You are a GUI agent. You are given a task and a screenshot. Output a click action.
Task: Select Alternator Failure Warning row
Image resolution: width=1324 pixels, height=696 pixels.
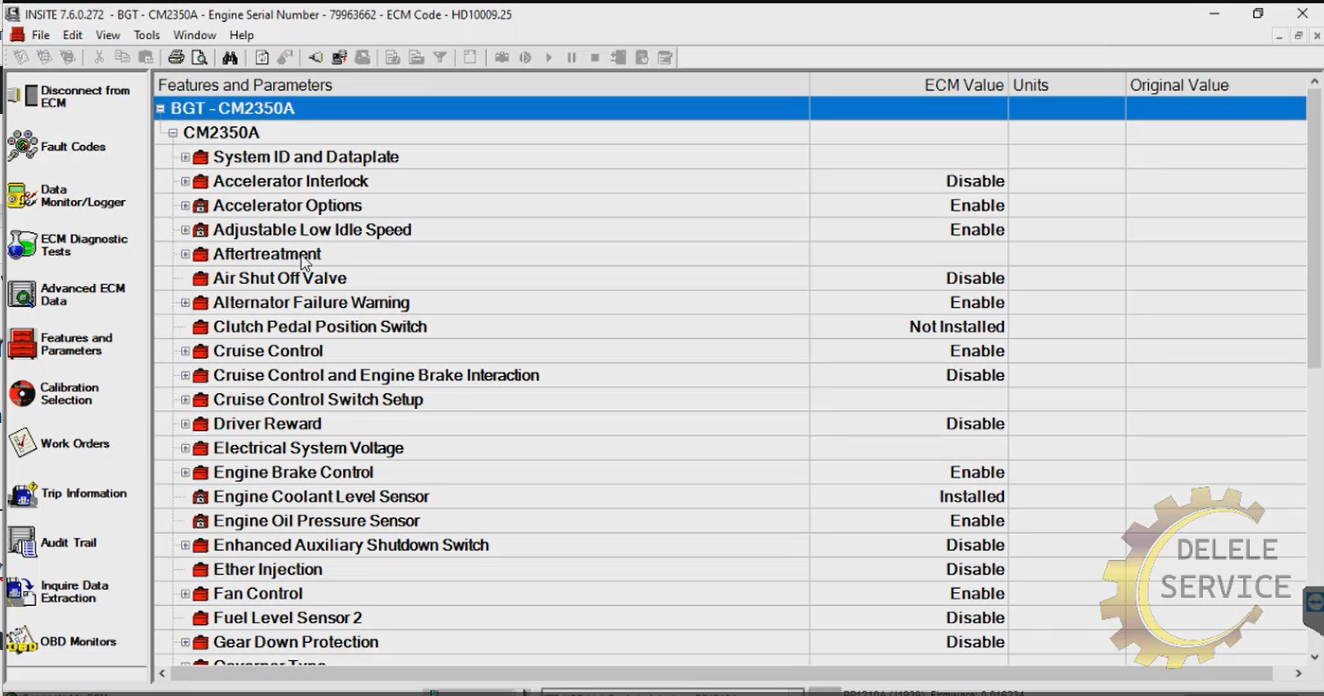[x=730, y=302]
